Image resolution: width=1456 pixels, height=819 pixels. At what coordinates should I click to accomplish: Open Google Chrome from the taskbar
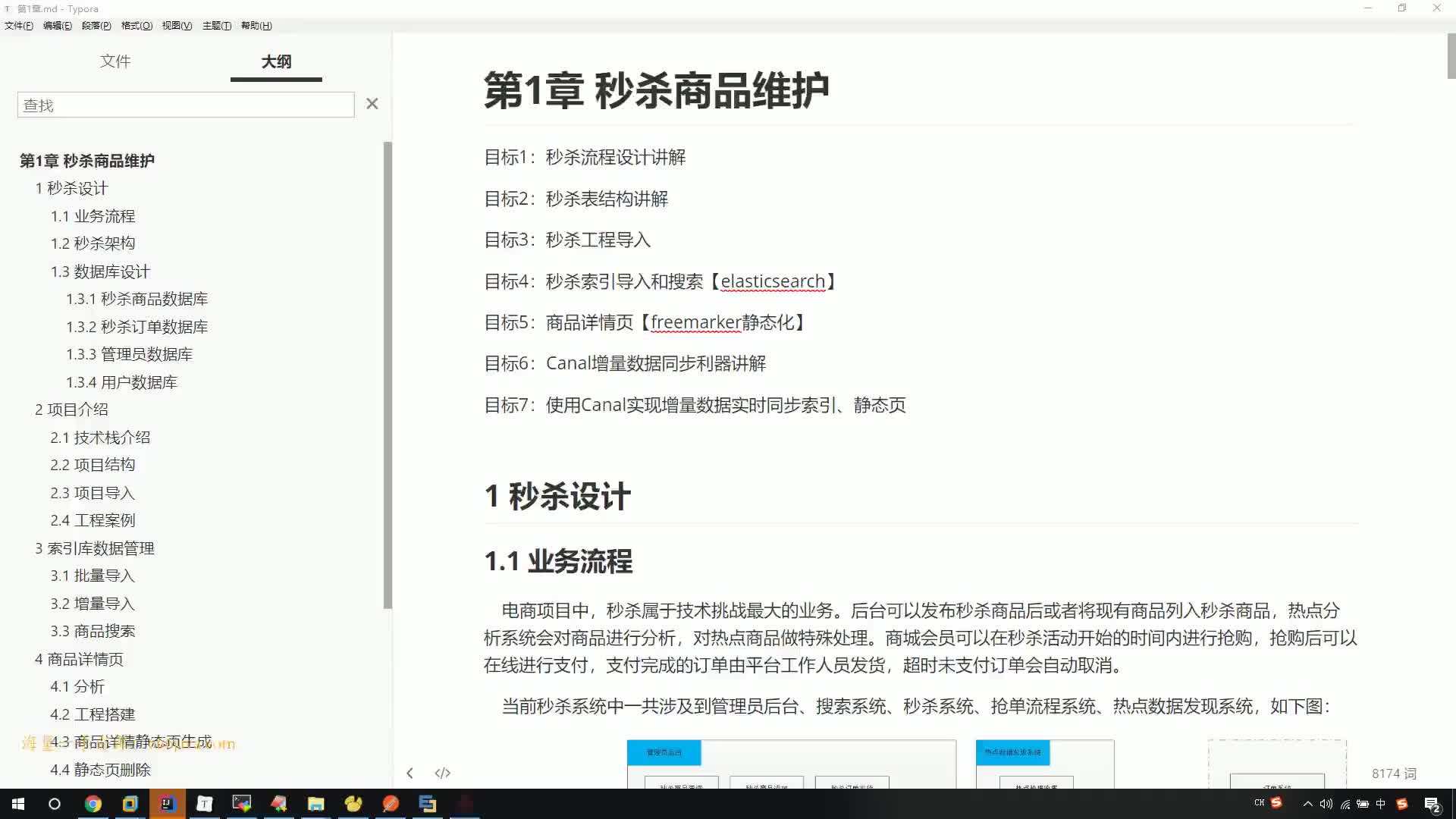(x=93, y=804)
